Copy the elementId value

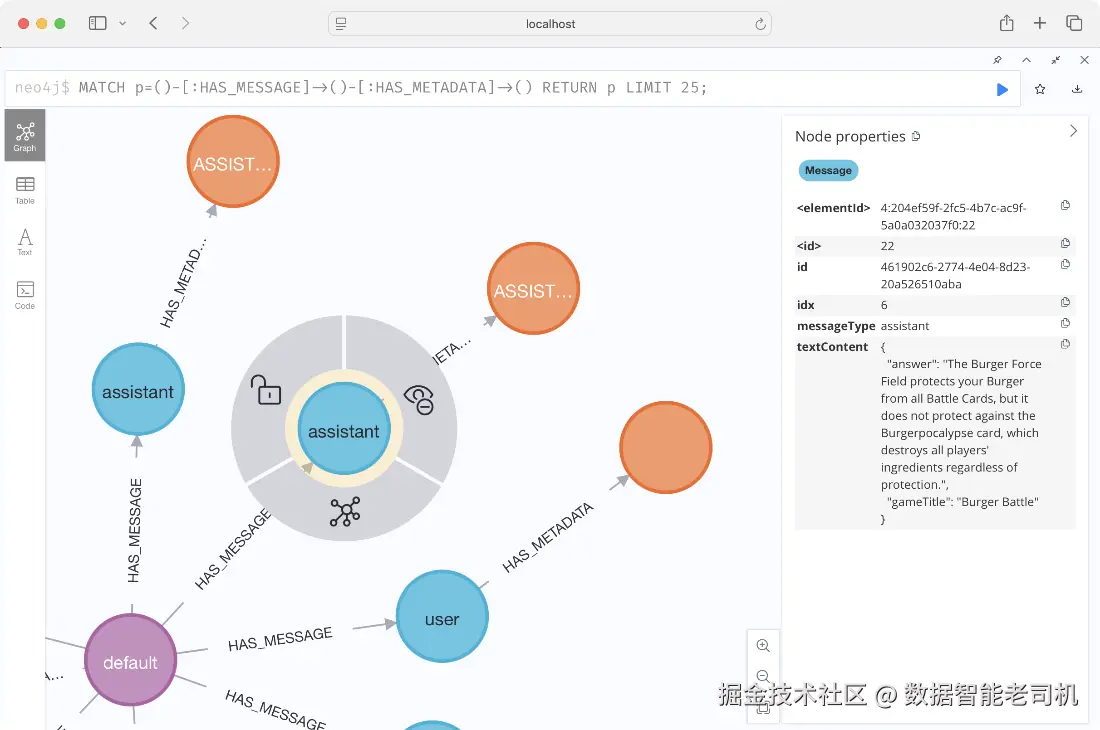[x=1065, y=205]
